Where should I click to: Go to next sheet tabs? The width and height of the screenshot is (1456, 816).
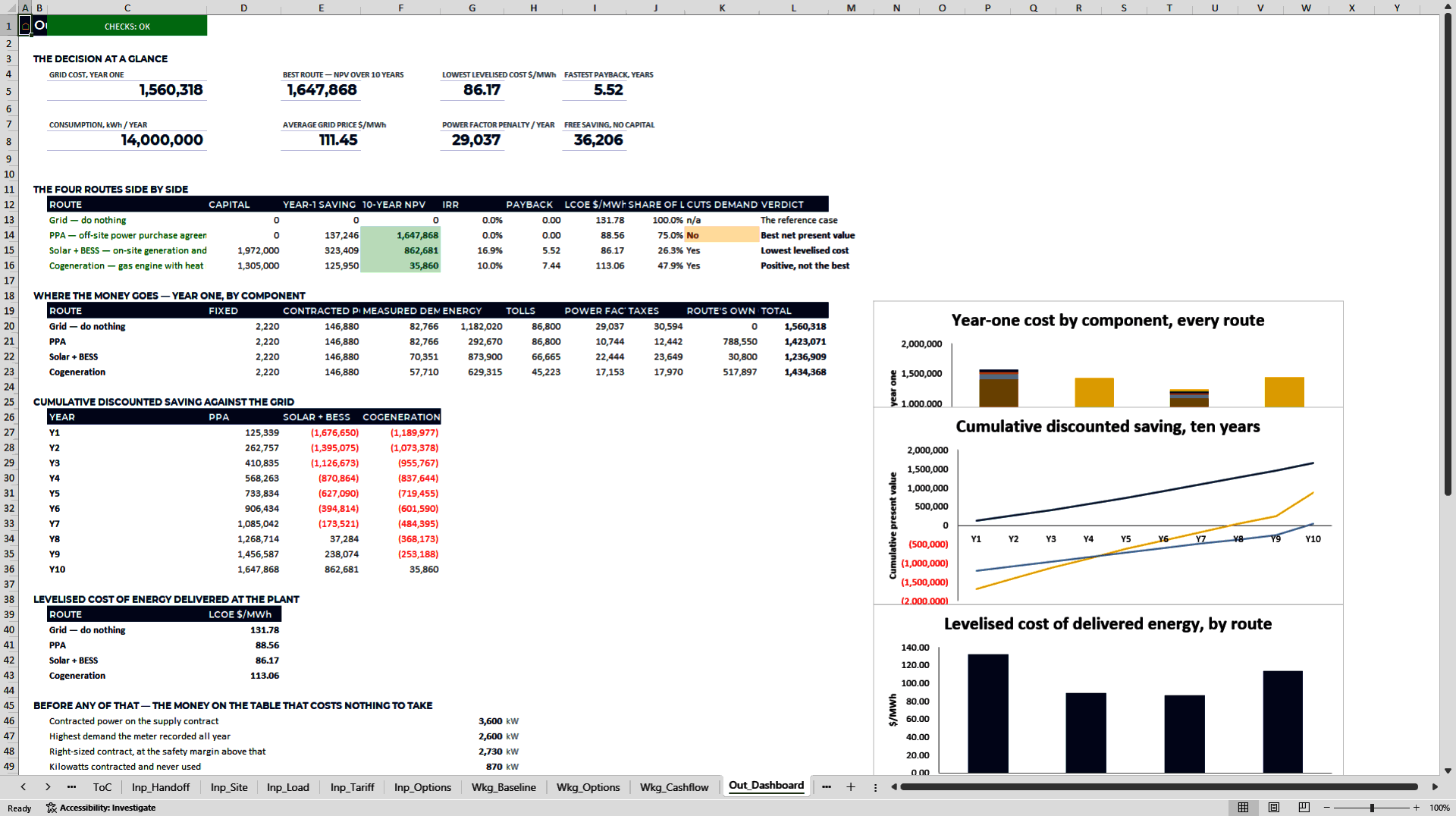[x=48, y=787]
